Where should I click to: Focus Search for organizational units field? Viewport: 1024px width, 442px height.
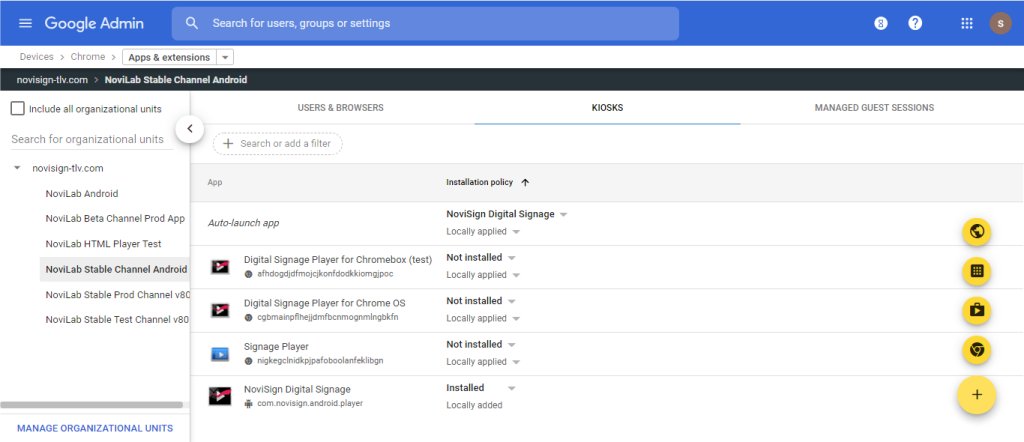[x=92, y=139]
